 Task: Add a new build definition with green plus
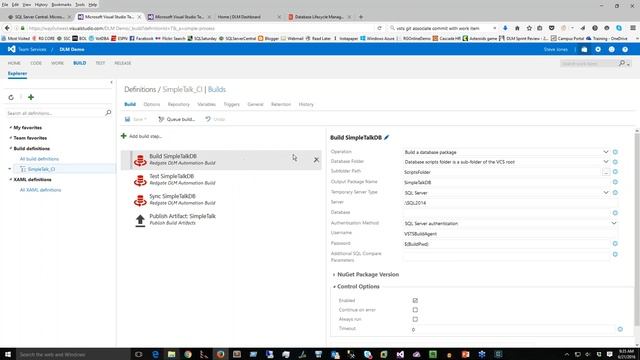[31, 97]
